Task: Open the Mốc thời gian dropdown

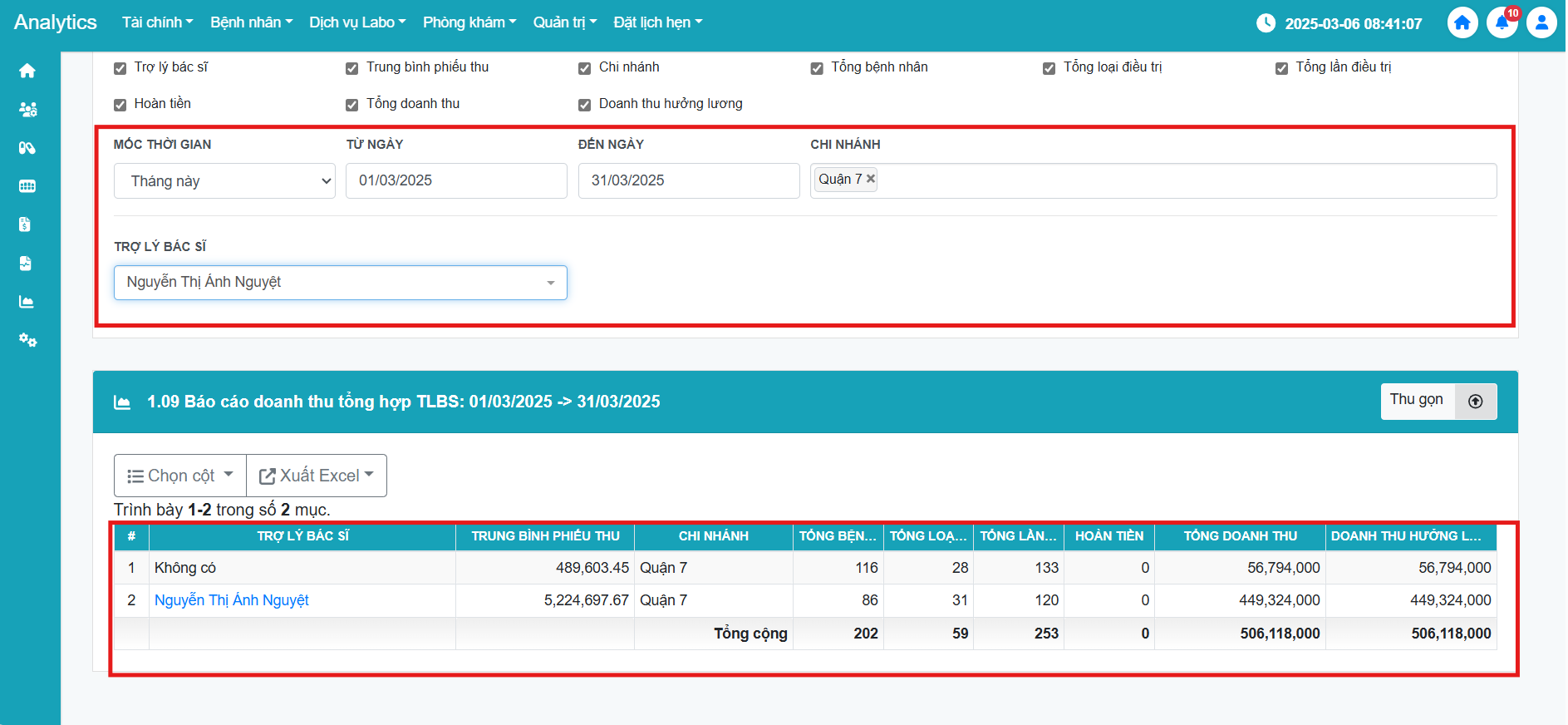Action: (224, 181)
